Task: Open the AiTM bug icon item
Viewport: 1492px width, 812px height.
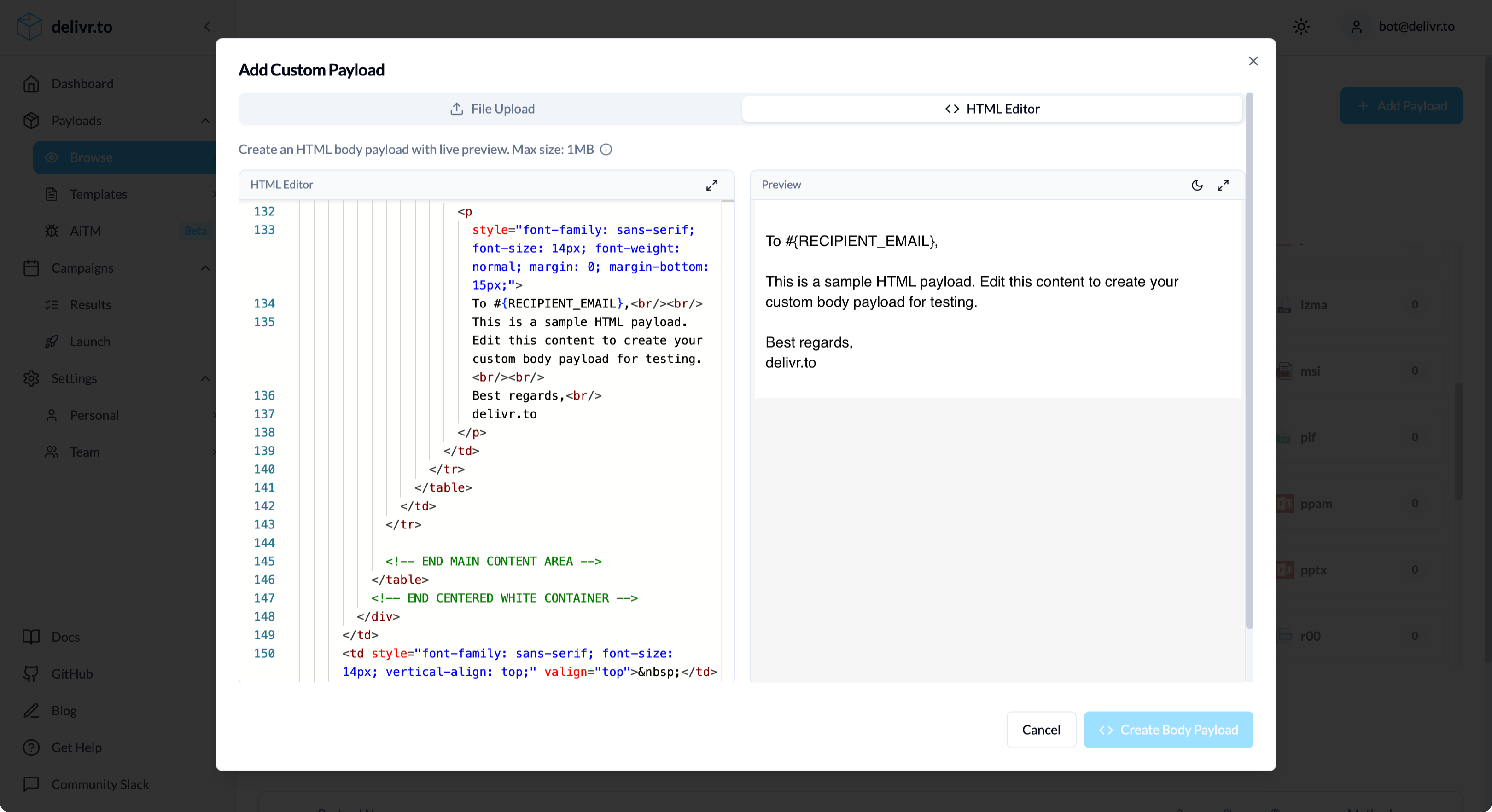Action: (52, 231)
